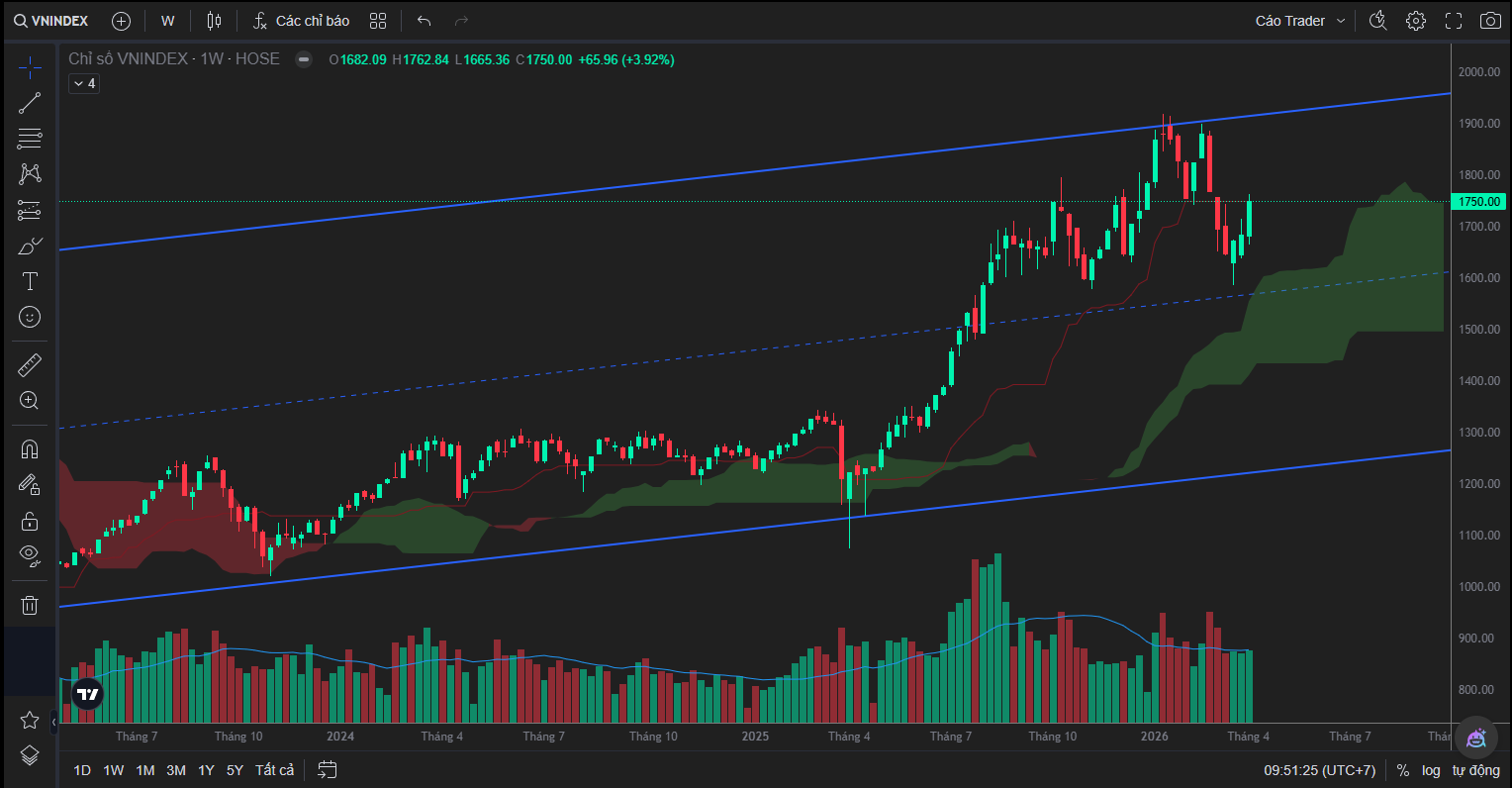The image size is (1512, 788).
Task: Click the change value +65.96 (+3.92%)
Action: pos(626,59)
